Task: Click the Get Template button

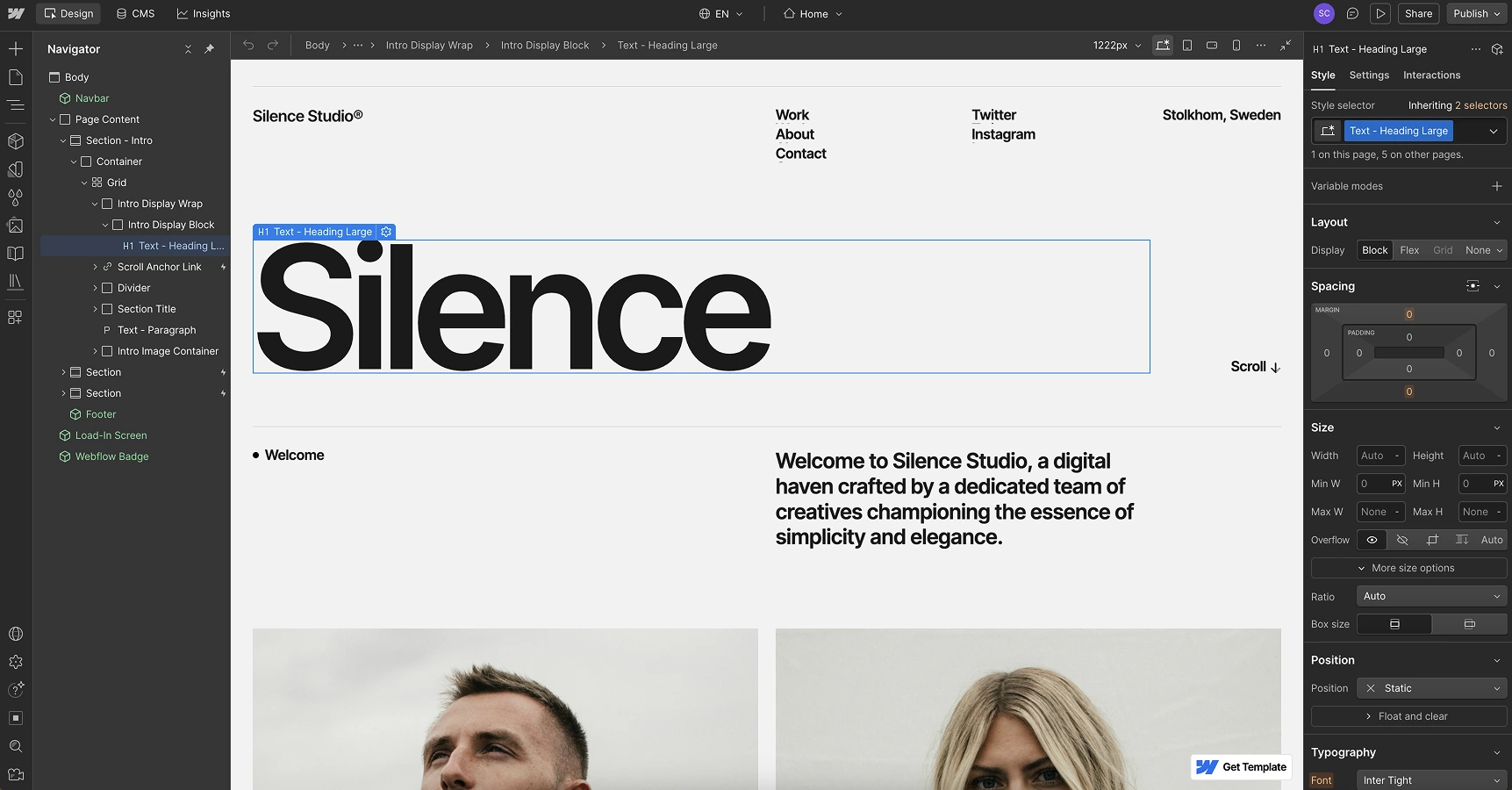Action: (1242, 767)
